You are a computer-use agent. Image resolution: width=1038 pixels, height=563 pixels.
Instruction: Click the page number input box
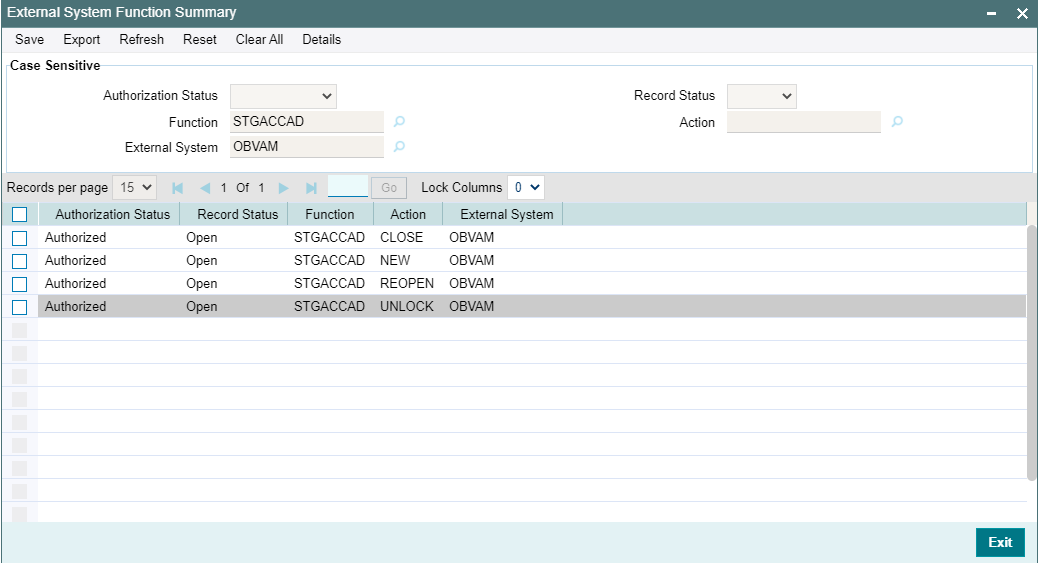click(348, 187)
